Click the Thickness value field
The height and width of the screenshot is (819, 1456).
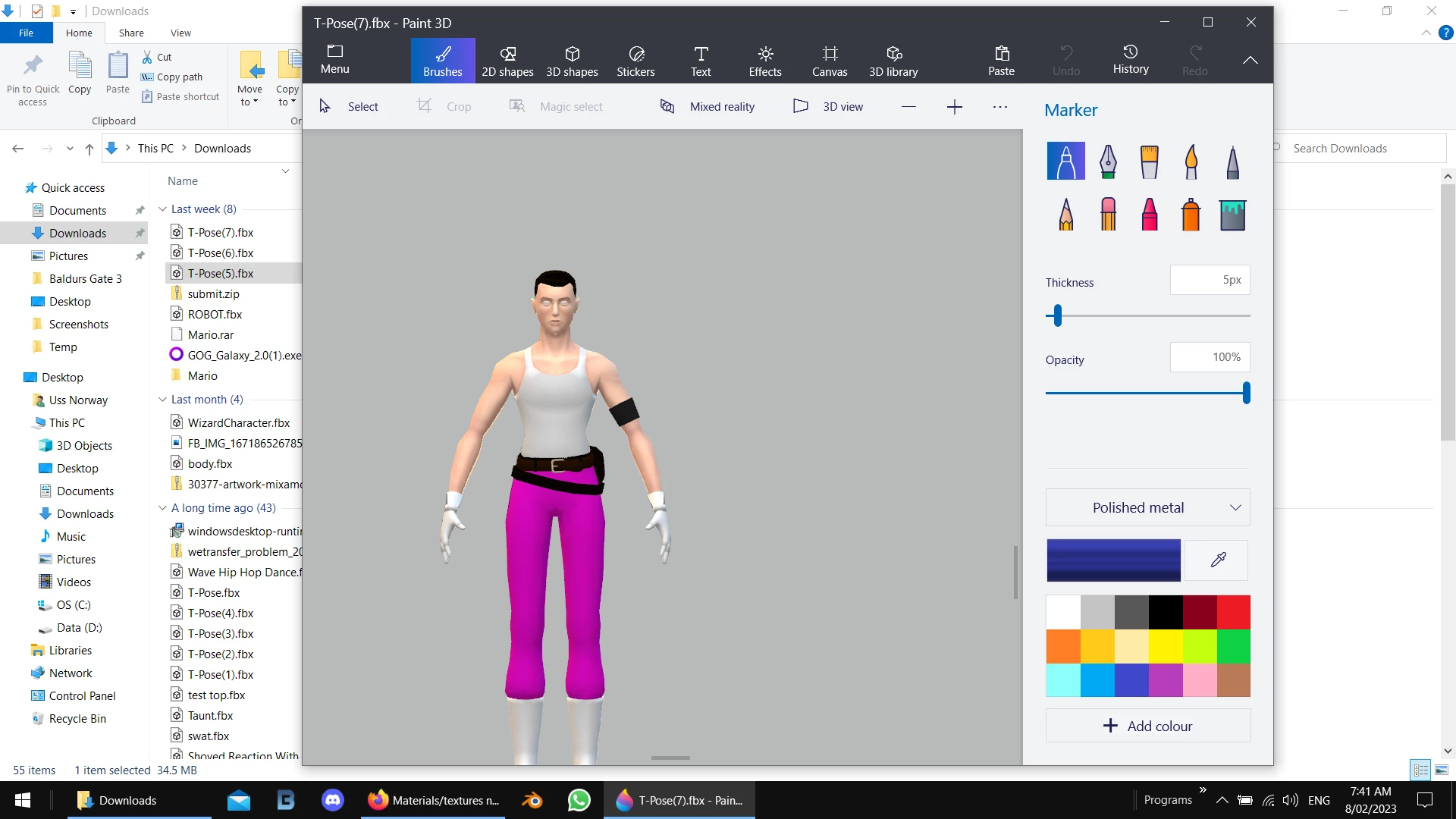(x=1210, y=280)
